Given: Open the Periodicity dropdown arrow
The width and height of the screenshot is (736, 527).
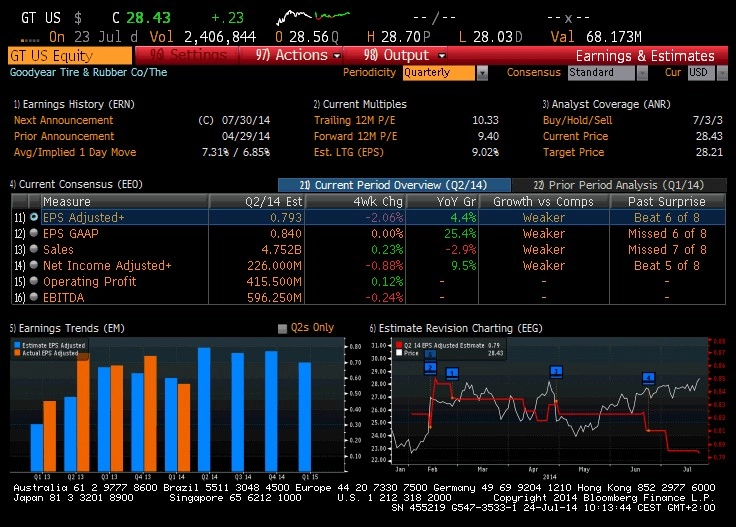Looking at the screenshot, I should coord(482,73).
